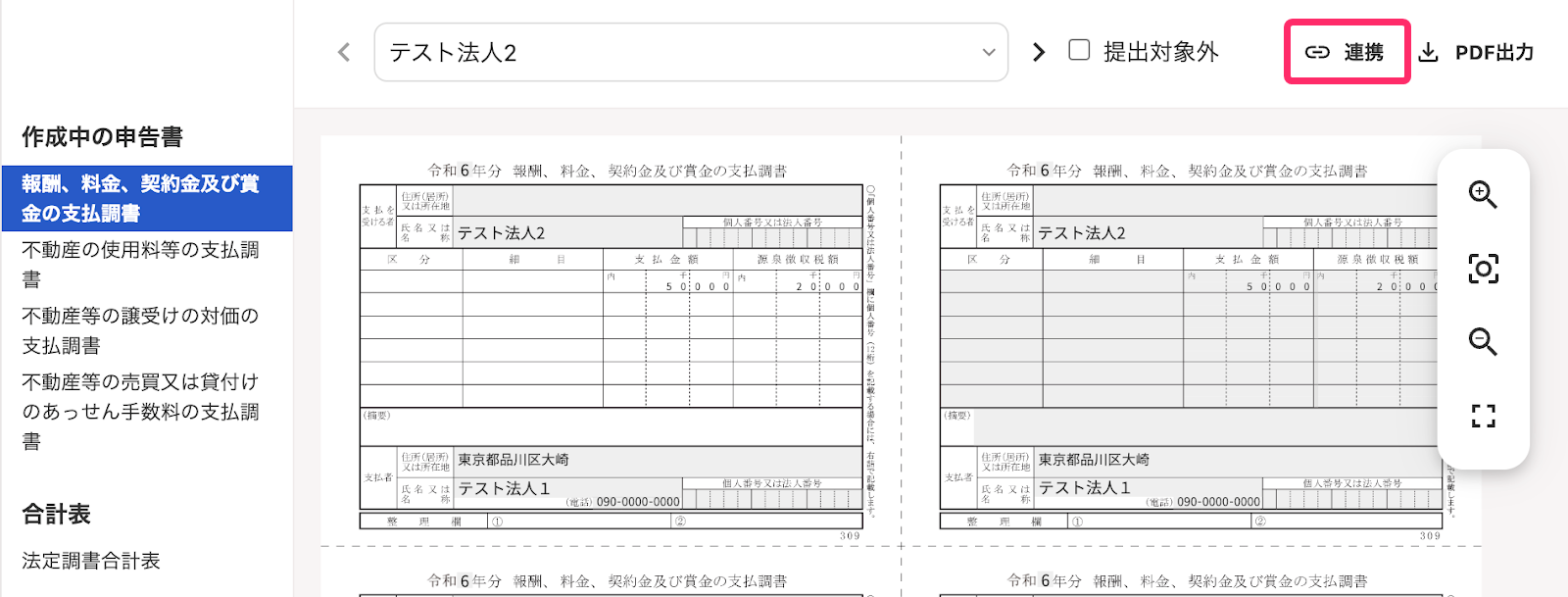Click 源泉徴収税額 column header in right form

coord(1378,260)
